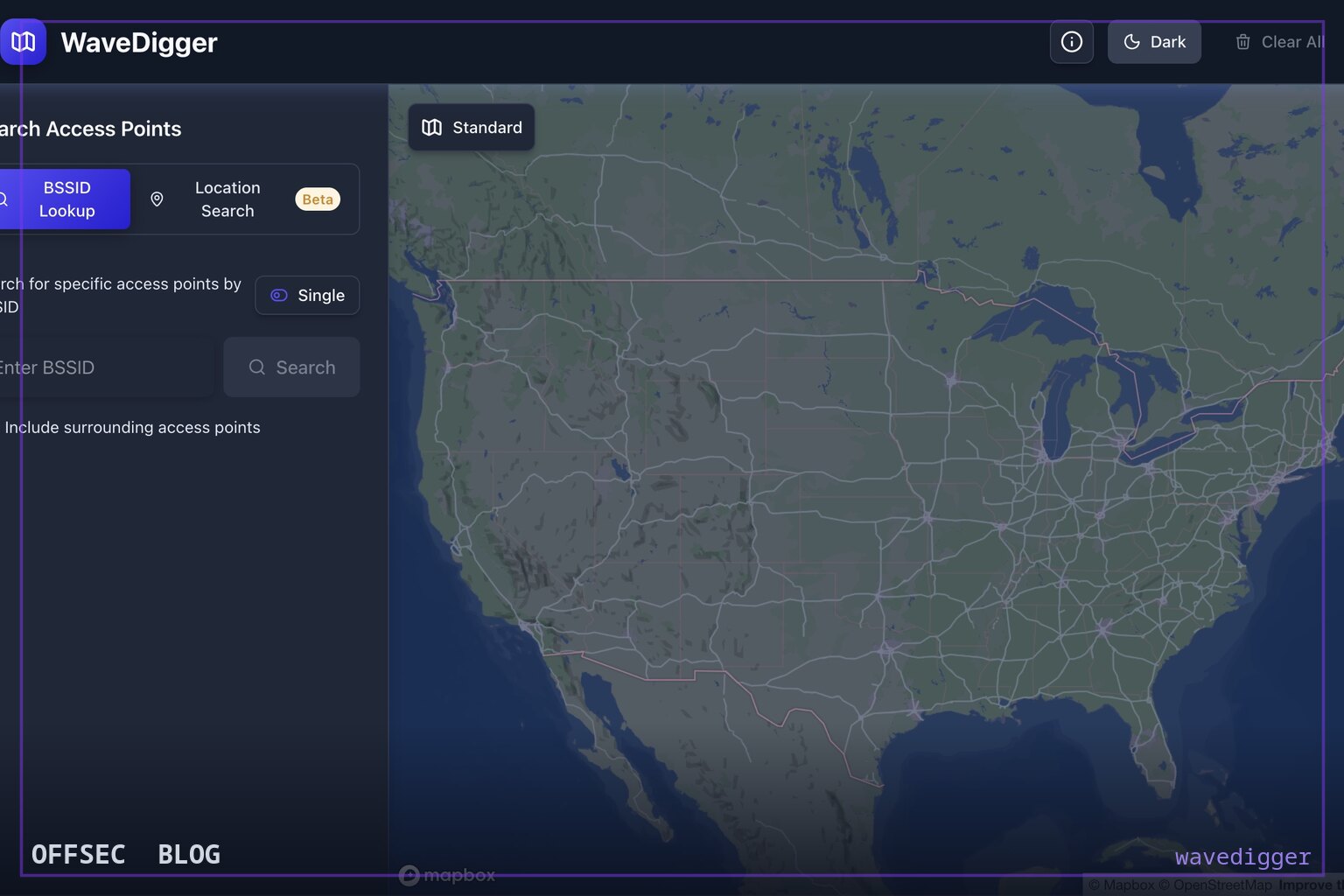Click the magnifier icon in Search button
Screen dimensions: 1344x896
tap(256, 367)
